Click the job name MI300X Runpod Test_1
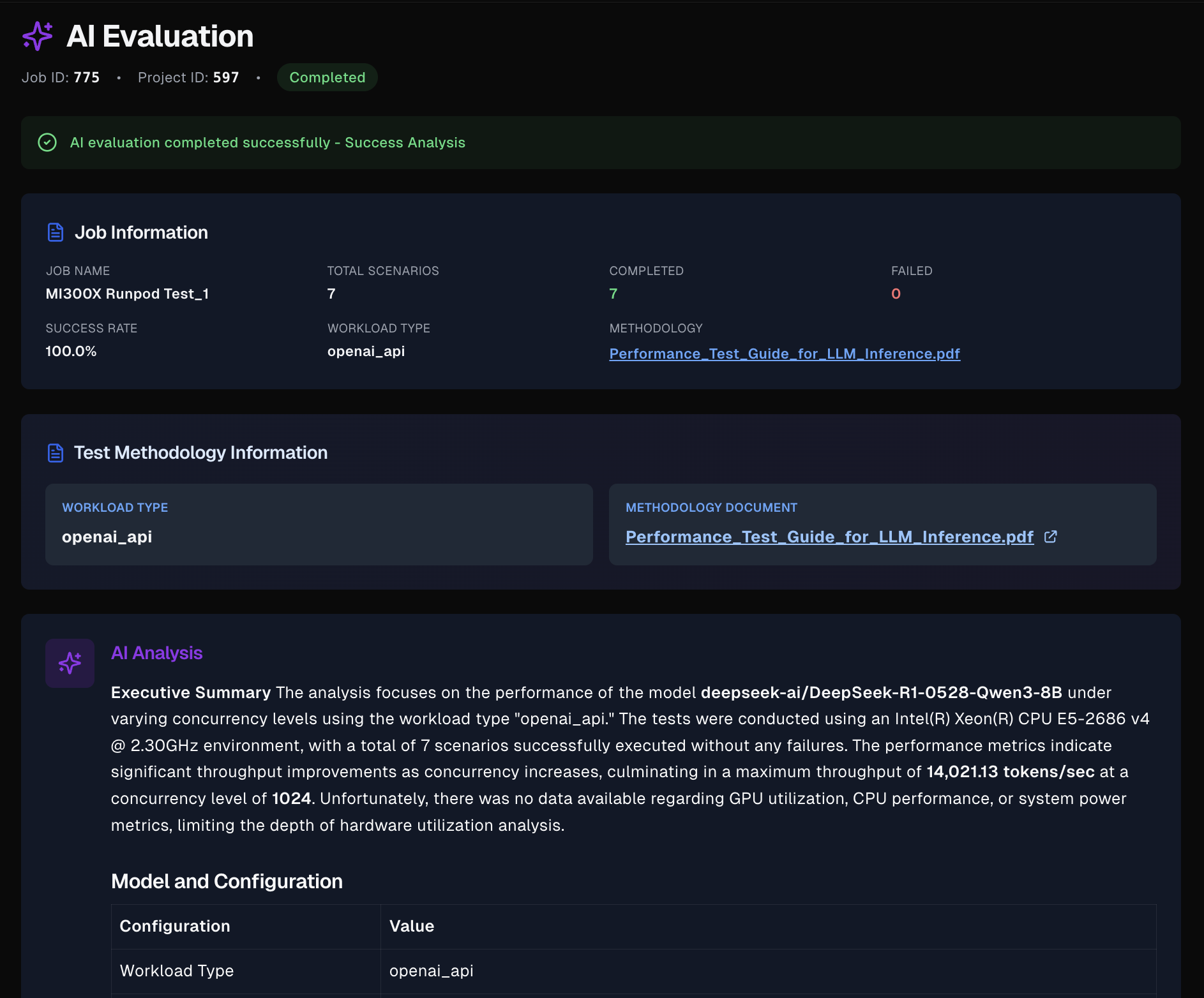Viewport: 1204px width, 998px height. coord(127,294)
